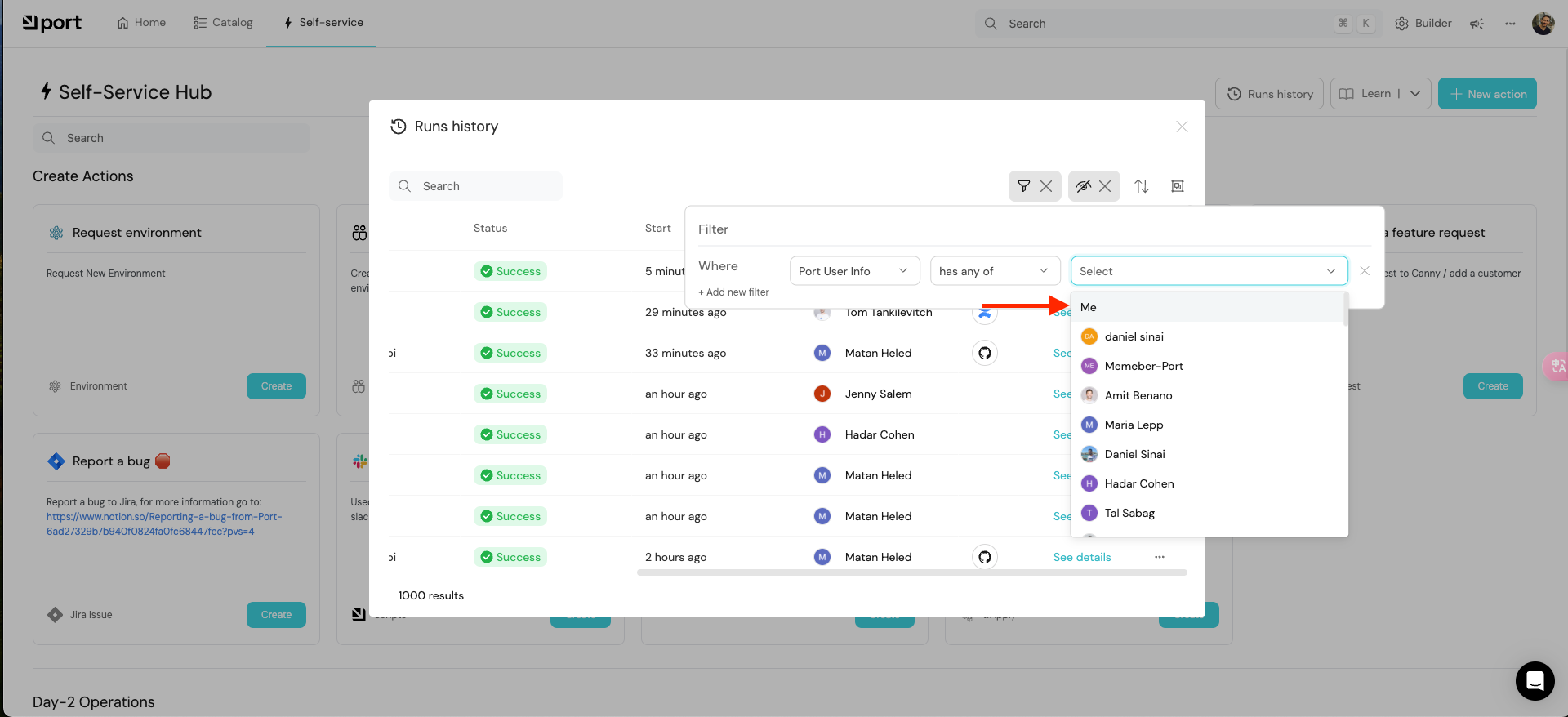Click the Select value combo box
1568x717 pixels.
1209,271
